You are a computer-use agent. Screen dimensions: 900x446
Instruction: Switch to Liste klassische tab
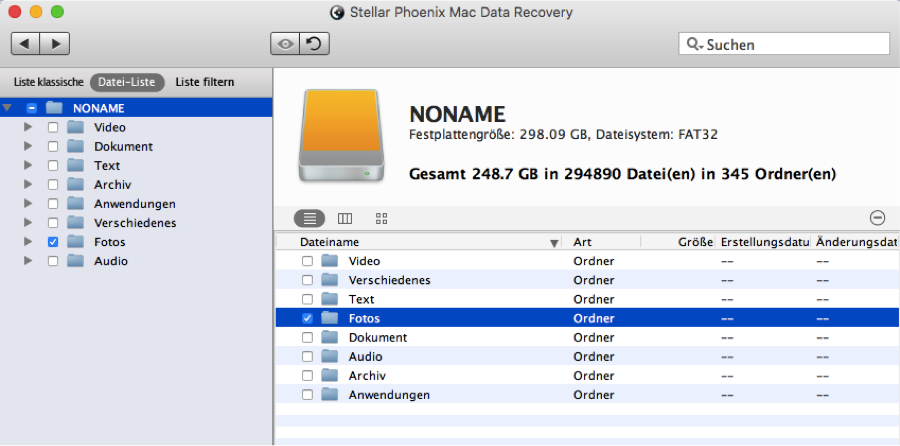[x=49, y=82]
